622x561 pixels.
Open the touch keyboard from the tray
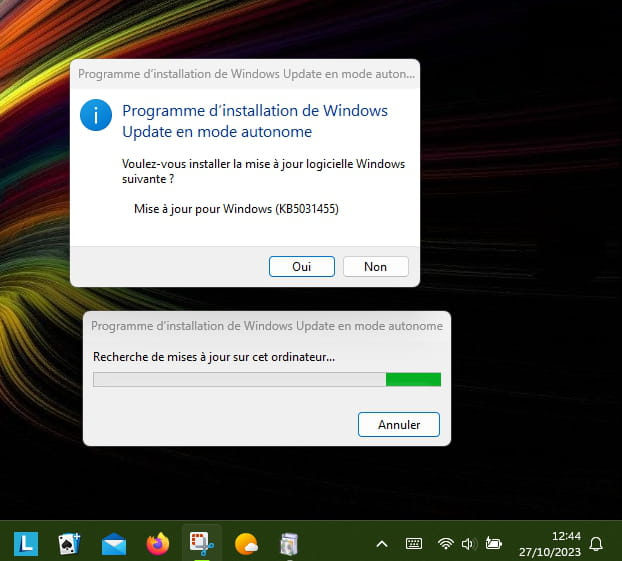click(x=414, y=544)
